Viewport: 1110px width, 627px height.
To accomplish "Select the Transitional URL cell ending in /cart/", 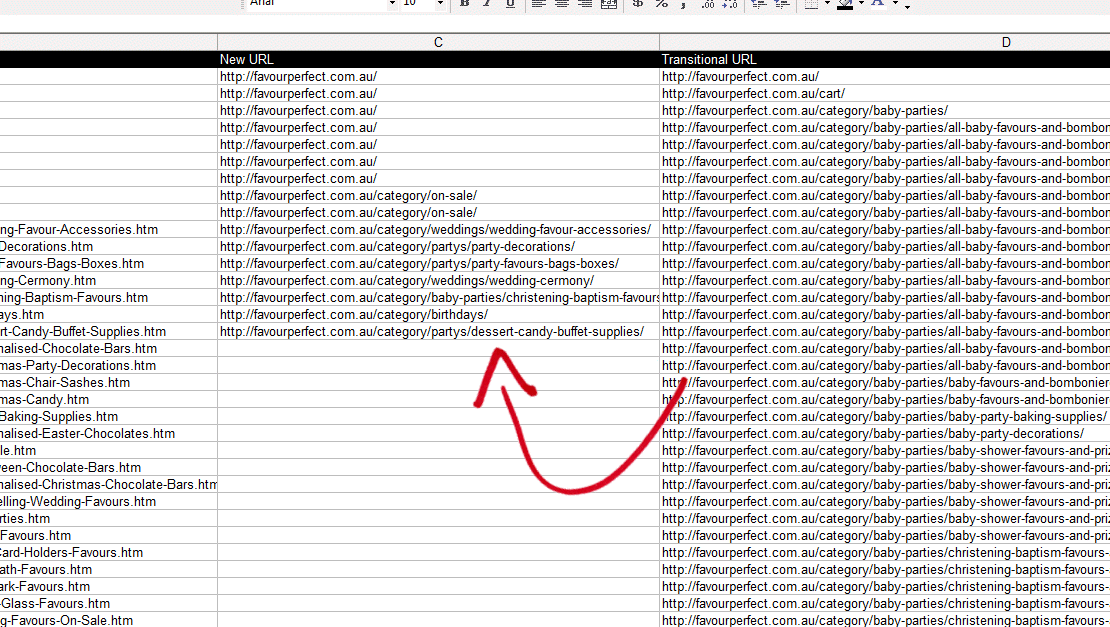I will (x=885, y=93).
